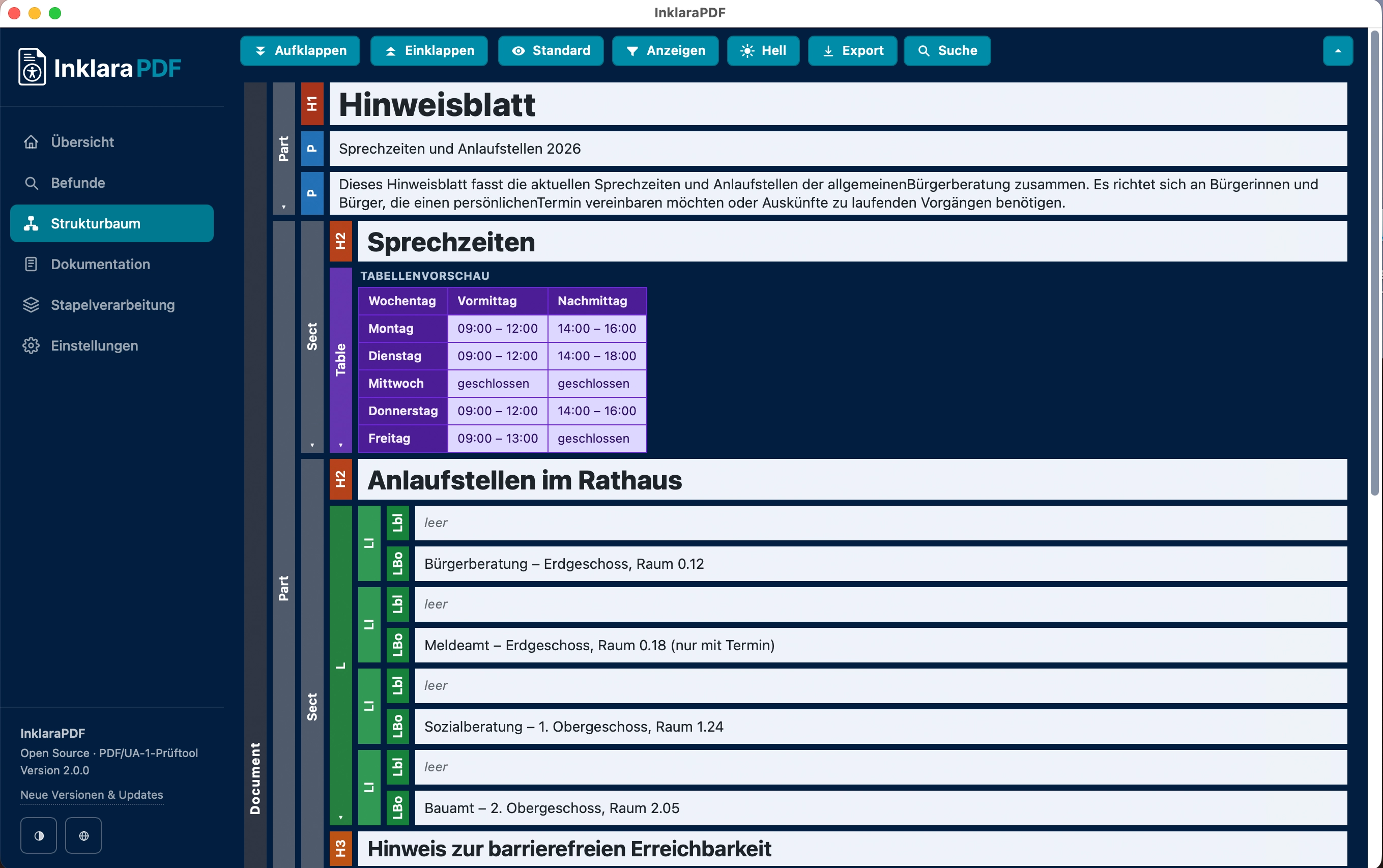Select the H3 tag of Hinweis zur barrierefreien Erreichbarkeit
This screenshot has width=1383, height=868.
[x=340, y=849]
